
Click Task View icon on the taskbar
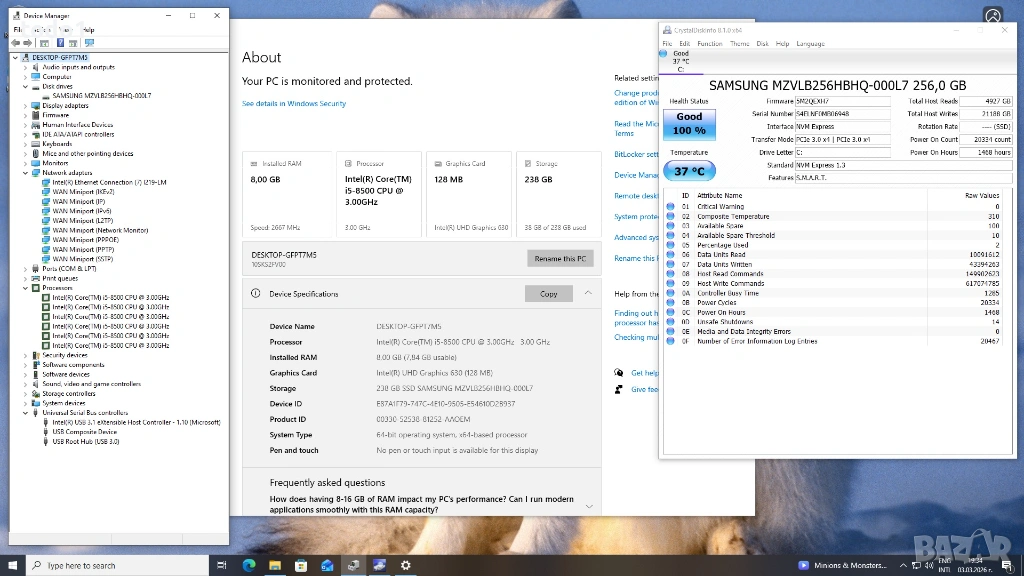[222, 565]
